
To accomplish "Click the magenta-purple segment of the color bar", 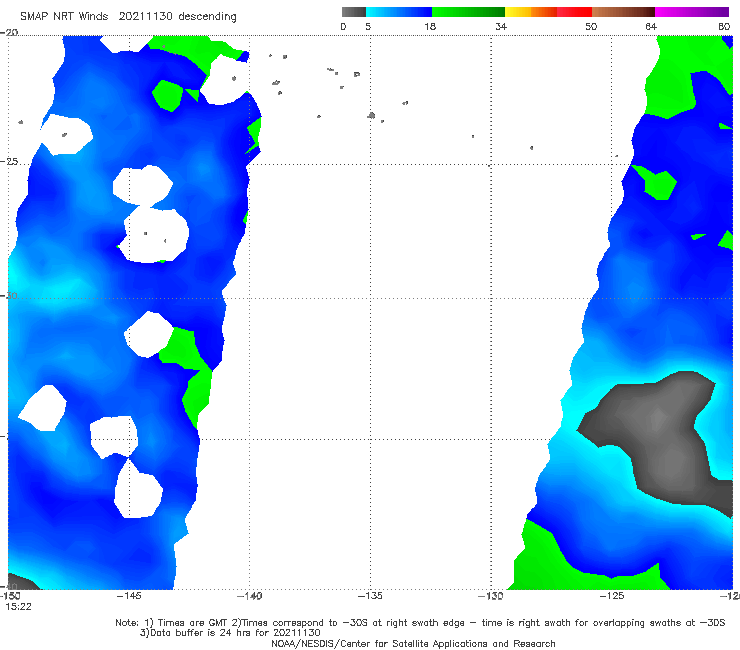I will (692, 12).
